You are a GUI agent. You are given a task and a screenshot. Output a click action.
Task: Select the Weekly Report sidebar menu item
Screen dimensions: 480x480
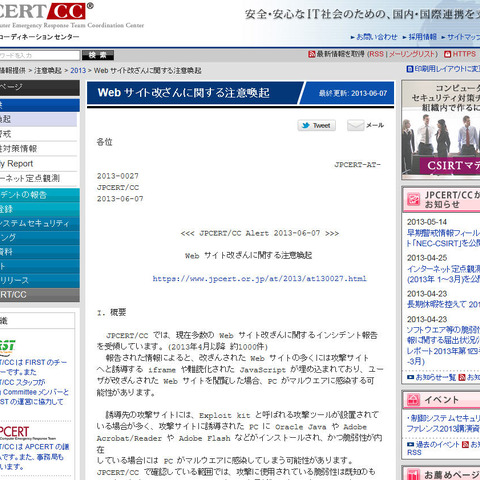point(38,164)
